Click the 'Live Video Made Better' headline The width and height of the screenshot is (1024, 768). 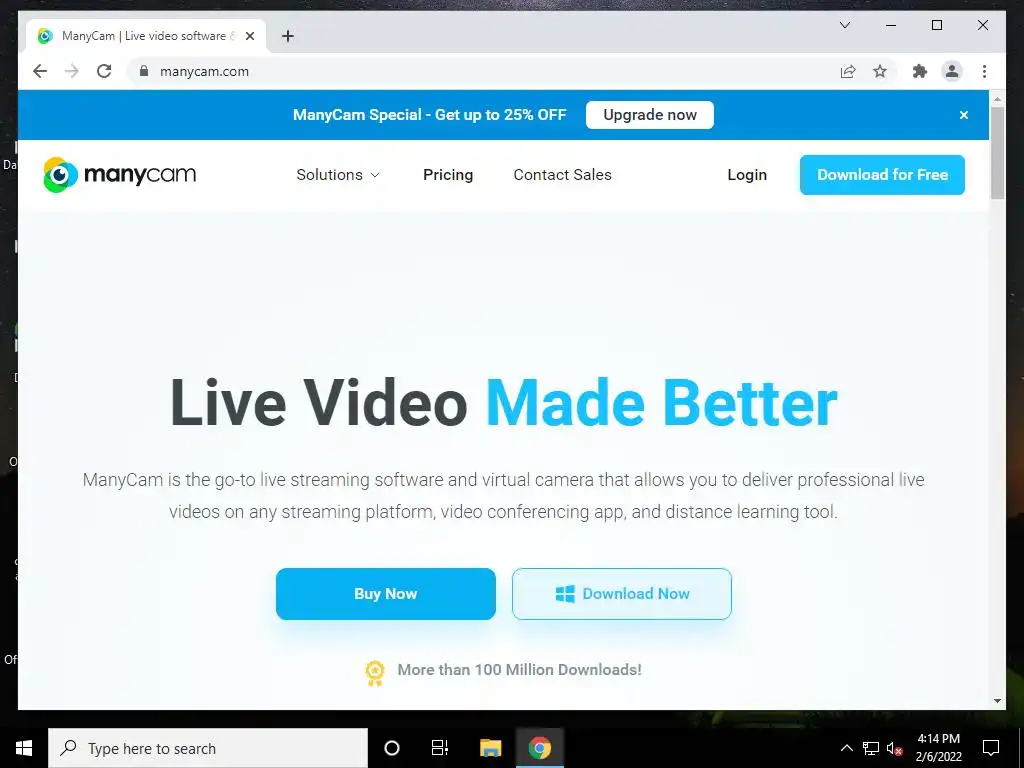point(504,404)
